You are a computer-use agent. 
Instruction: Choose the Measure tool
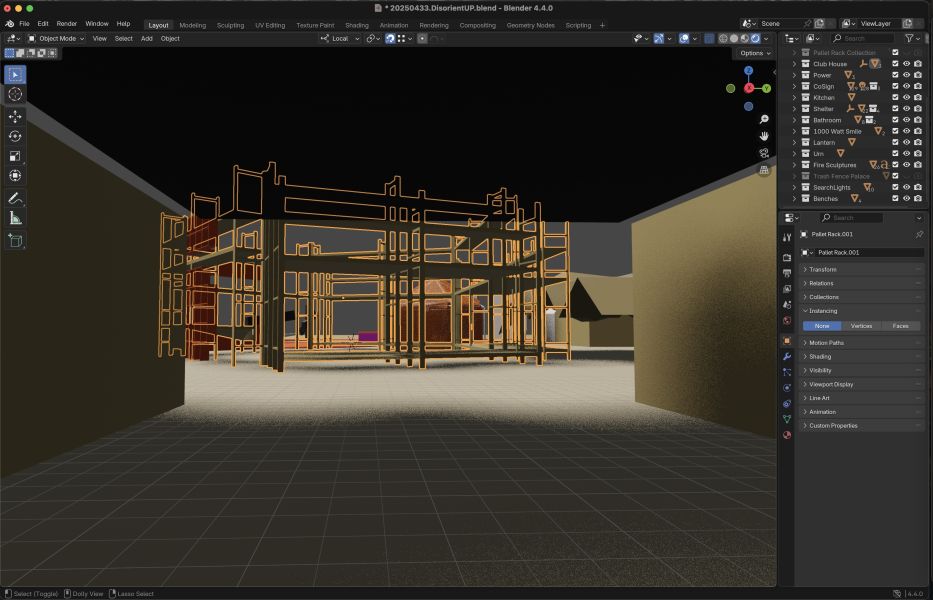point(15,218)
